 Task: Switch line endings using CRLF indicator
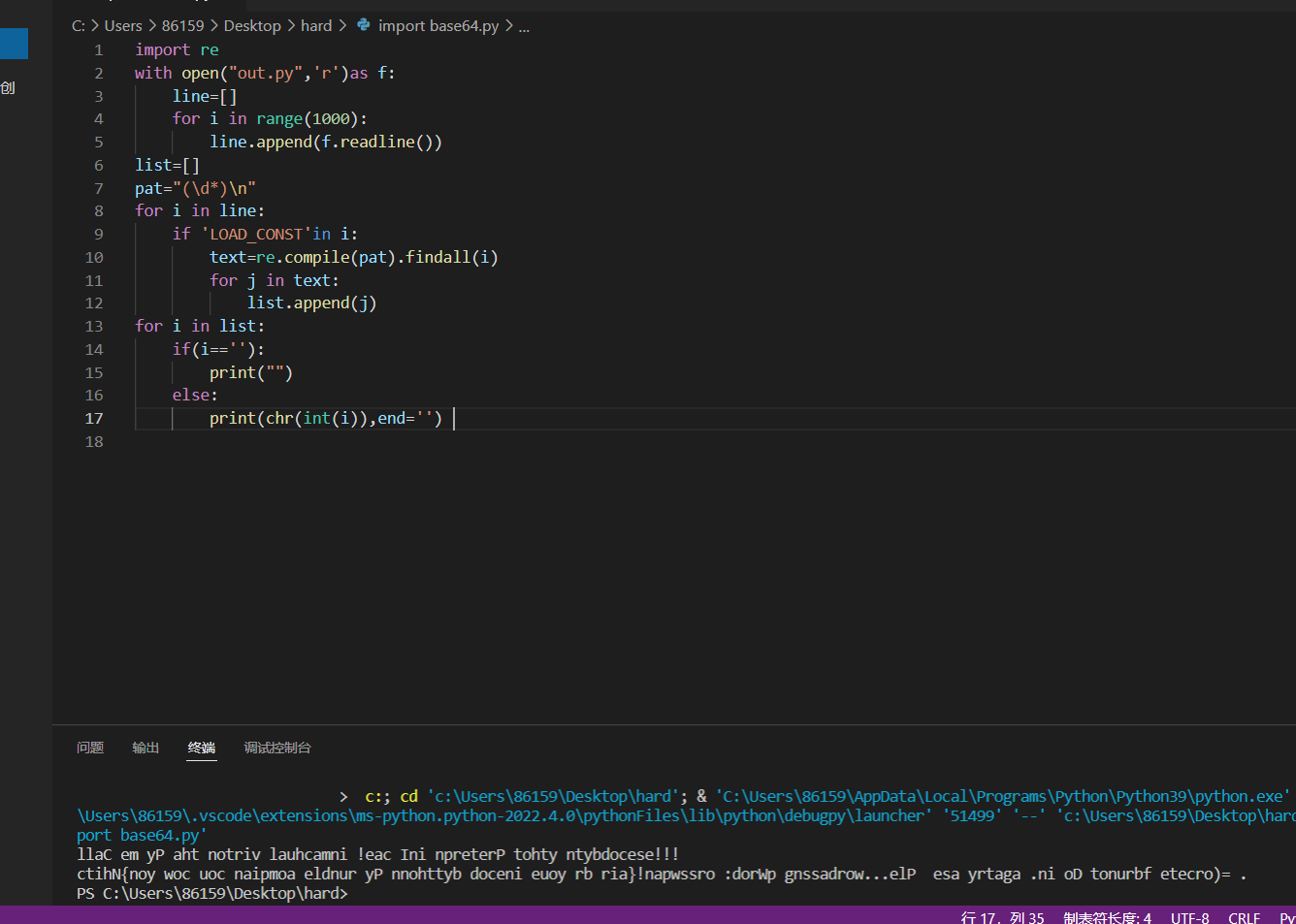point(1244,918)
